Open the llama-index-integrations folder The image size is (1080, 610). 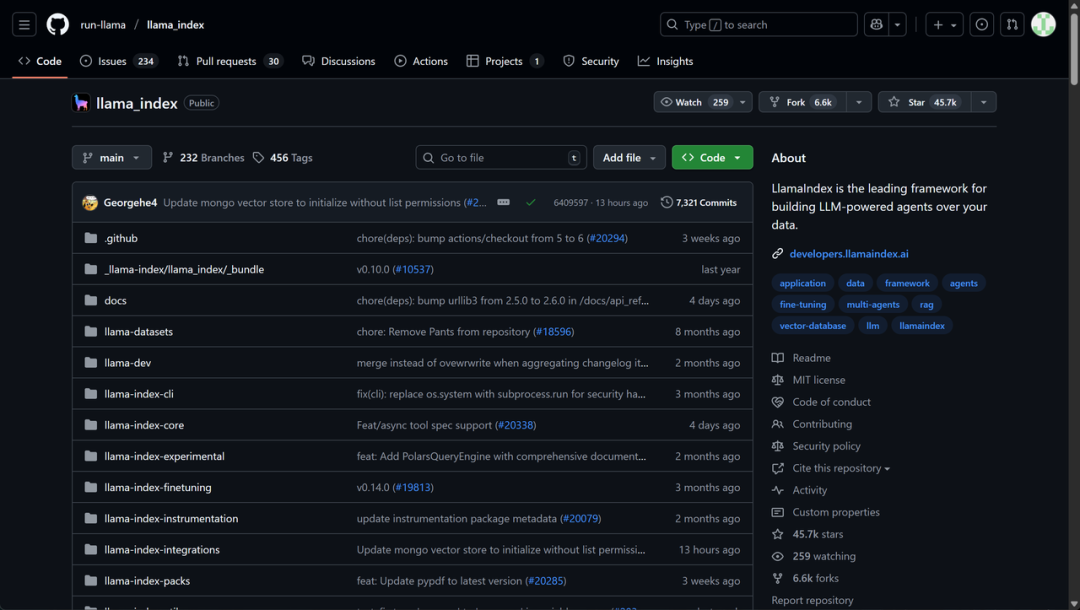point(162,549)
